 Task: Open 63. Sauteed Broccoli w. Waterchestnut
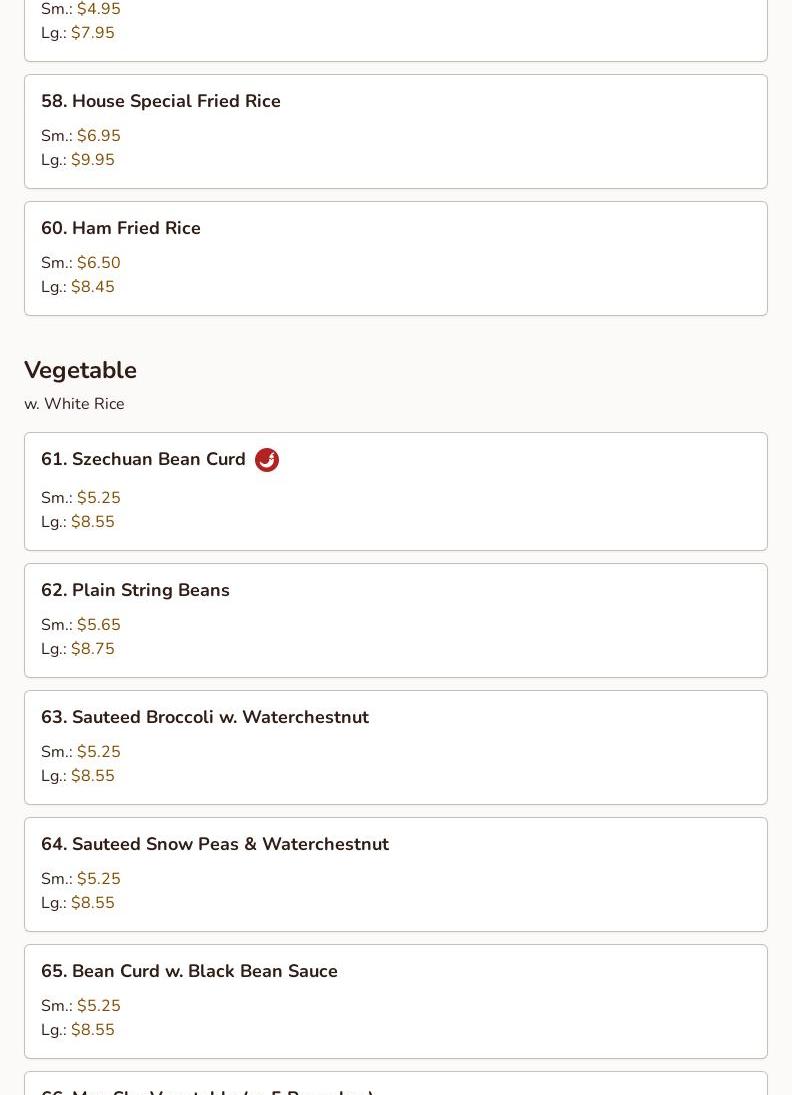204,717
